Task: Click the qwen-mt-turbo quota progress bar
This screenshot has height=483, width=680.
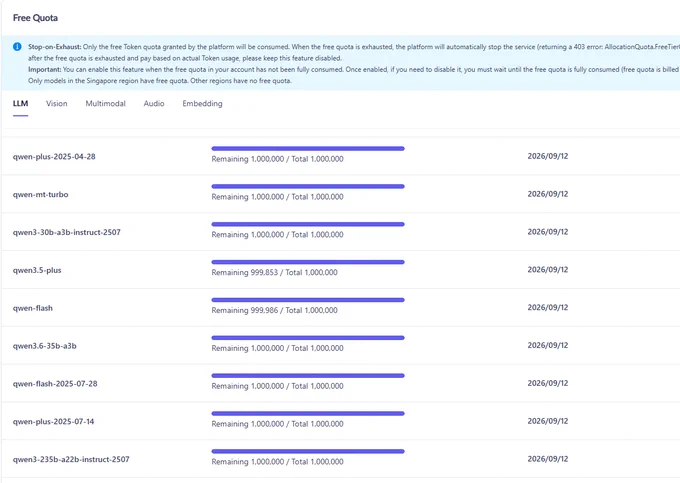Action: click(x=308, y=186)
